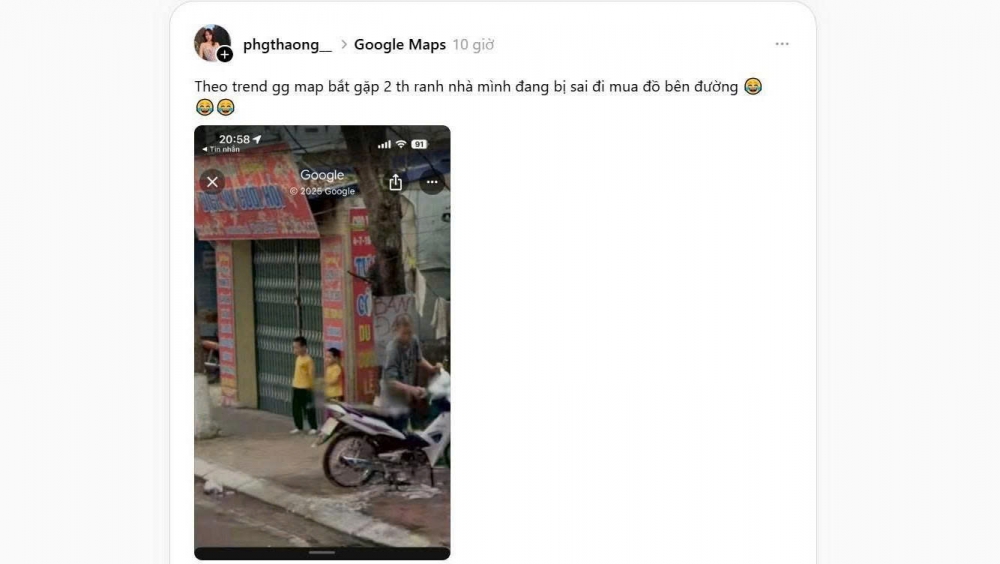The width and height of the screenshot is (1000, 564).
Task: Click the chevron before Google Maps
Action: pyautogui.click(x=343, y=45)
